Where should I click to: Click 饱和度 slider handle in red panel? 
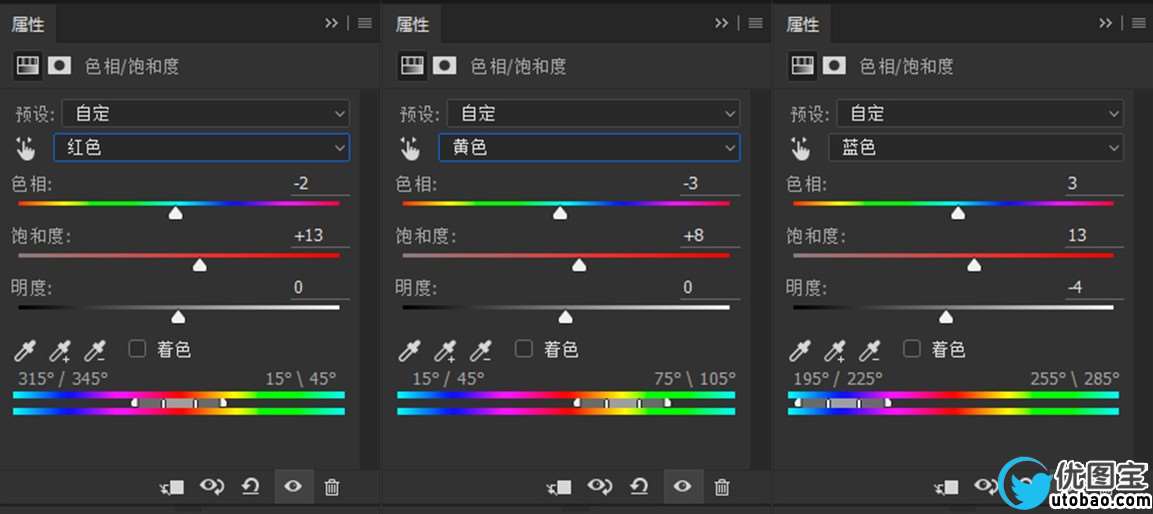click(x=199, y=265)
